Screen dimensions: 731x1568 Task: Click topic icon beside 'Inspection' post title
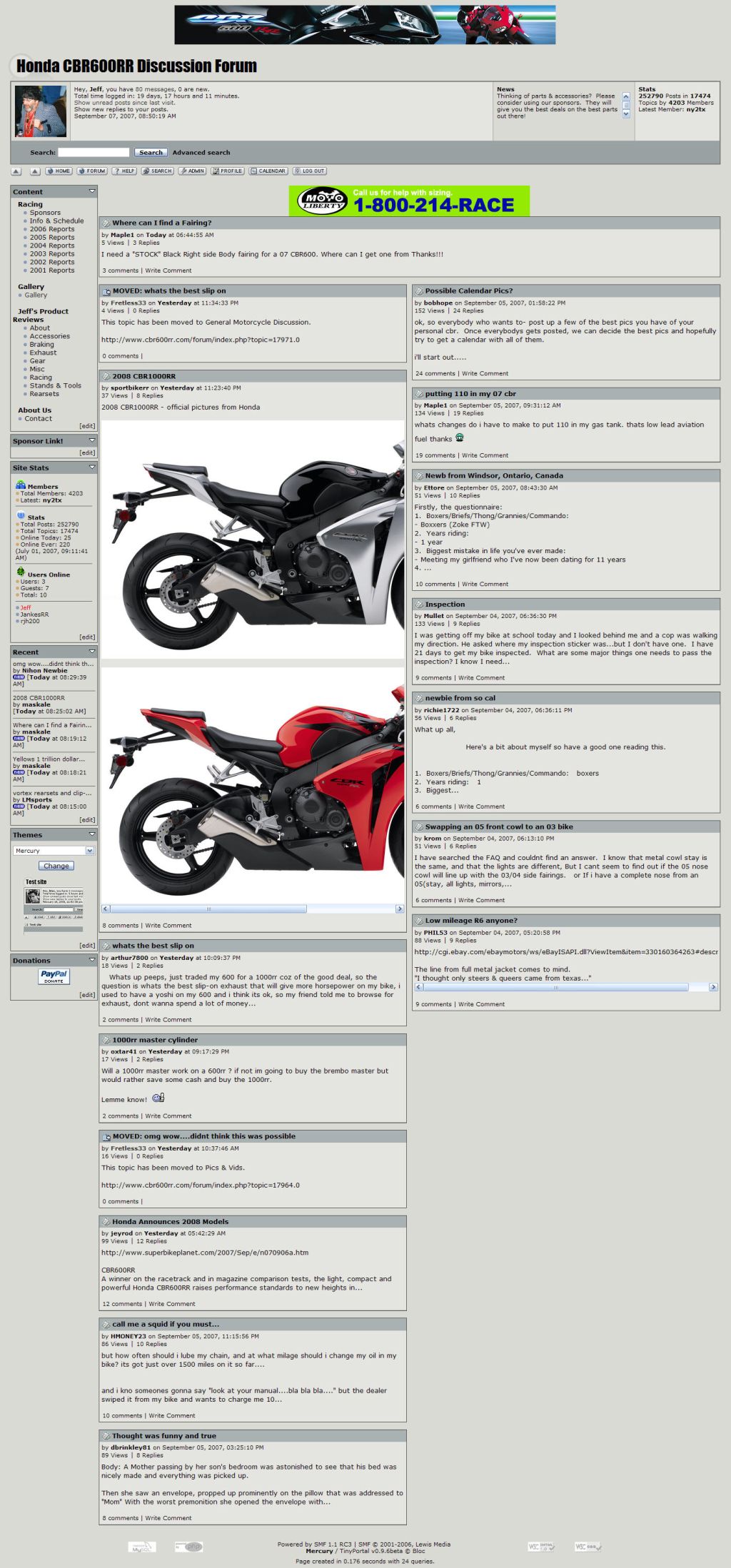[x=420, y=605]
